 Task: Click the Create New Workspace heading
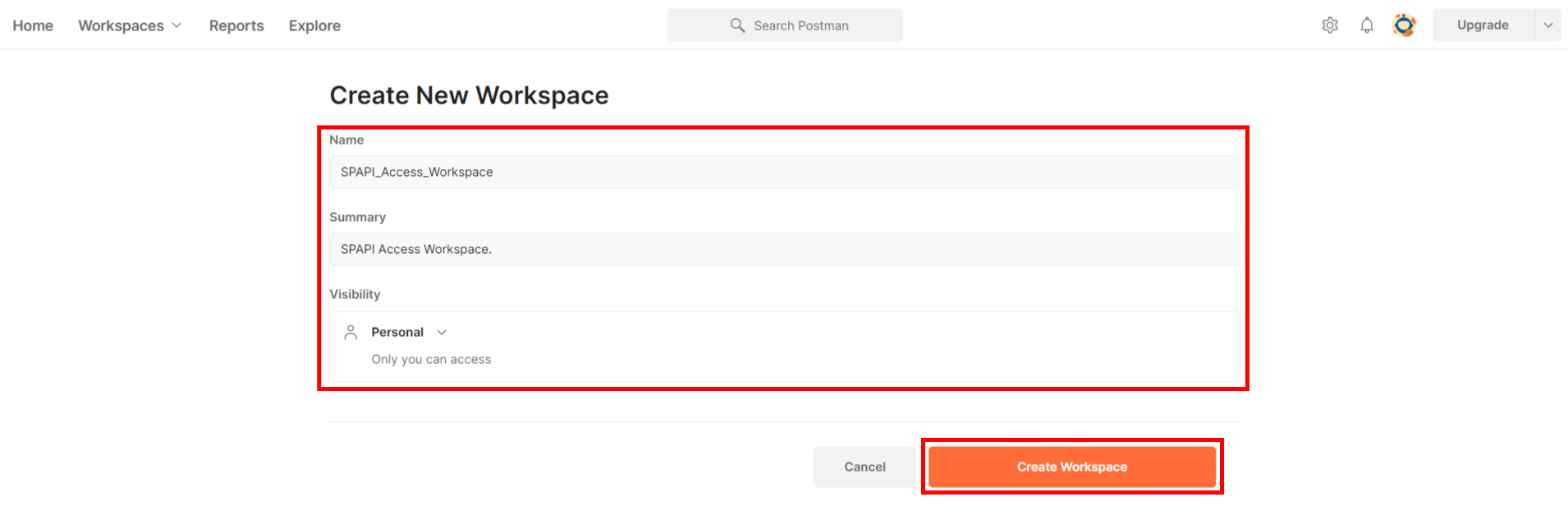click(x=469, y=95)
